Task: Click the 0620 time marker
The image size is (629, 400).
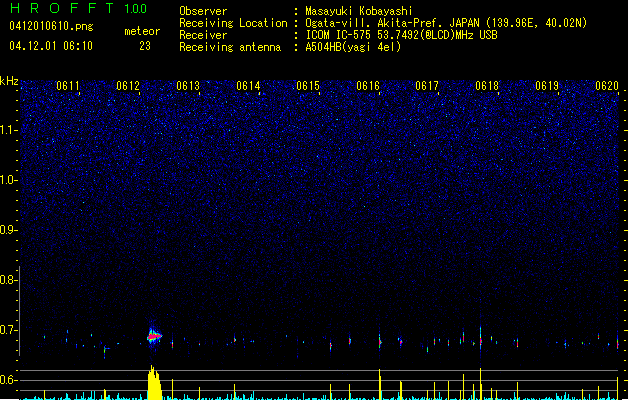Action: (607, 86)
